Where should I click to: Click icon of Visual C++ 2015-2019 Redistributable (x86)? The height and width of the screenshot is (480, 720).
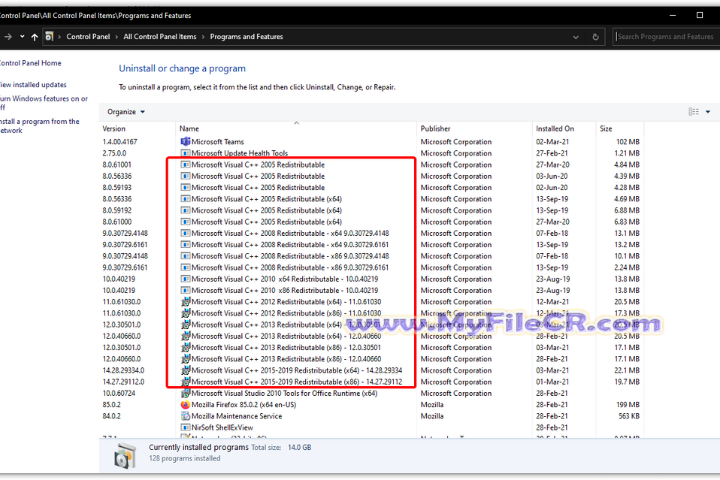[x=185, y=382]
